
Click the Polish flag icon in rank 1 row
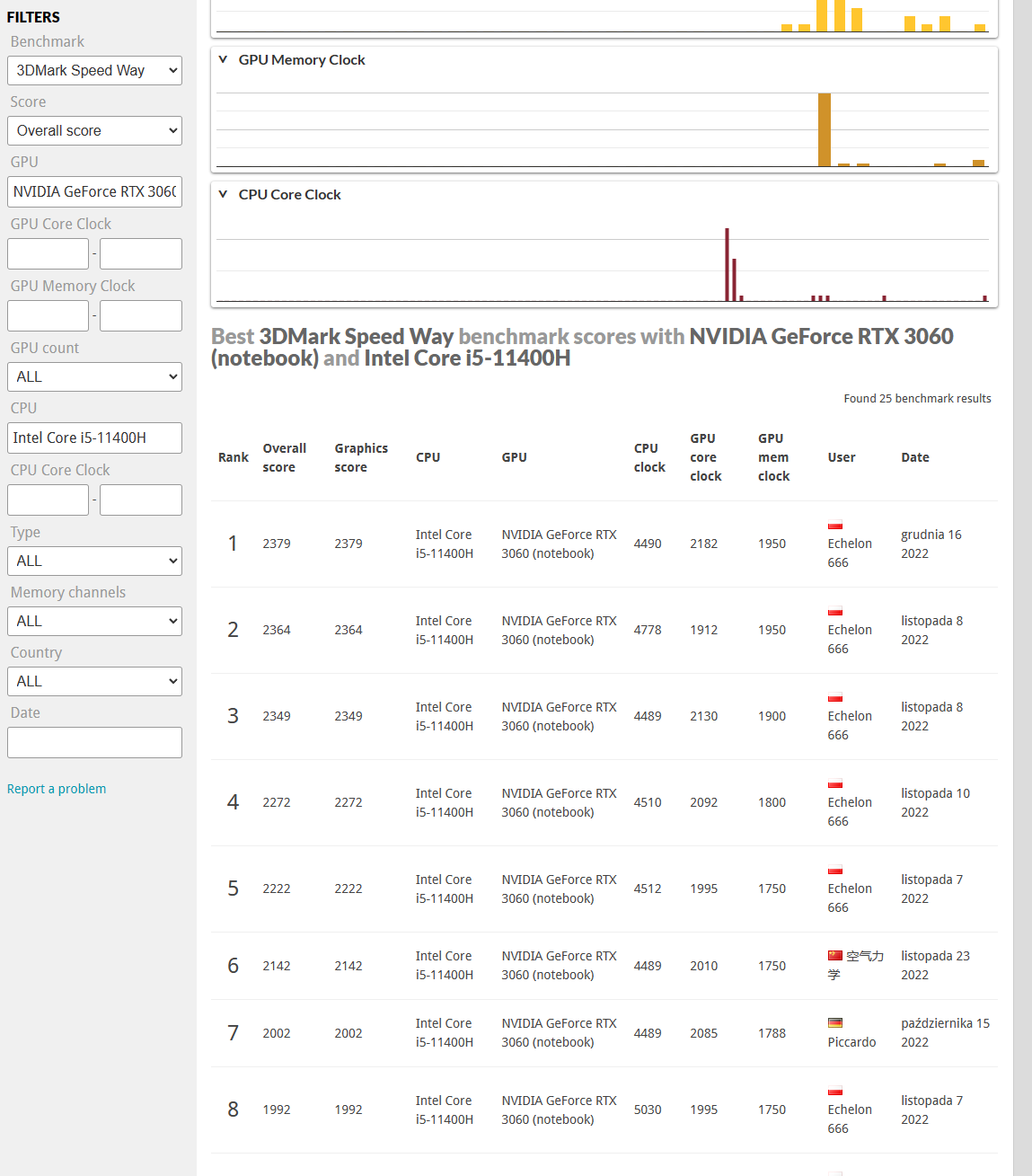click(x=834, y=526)
